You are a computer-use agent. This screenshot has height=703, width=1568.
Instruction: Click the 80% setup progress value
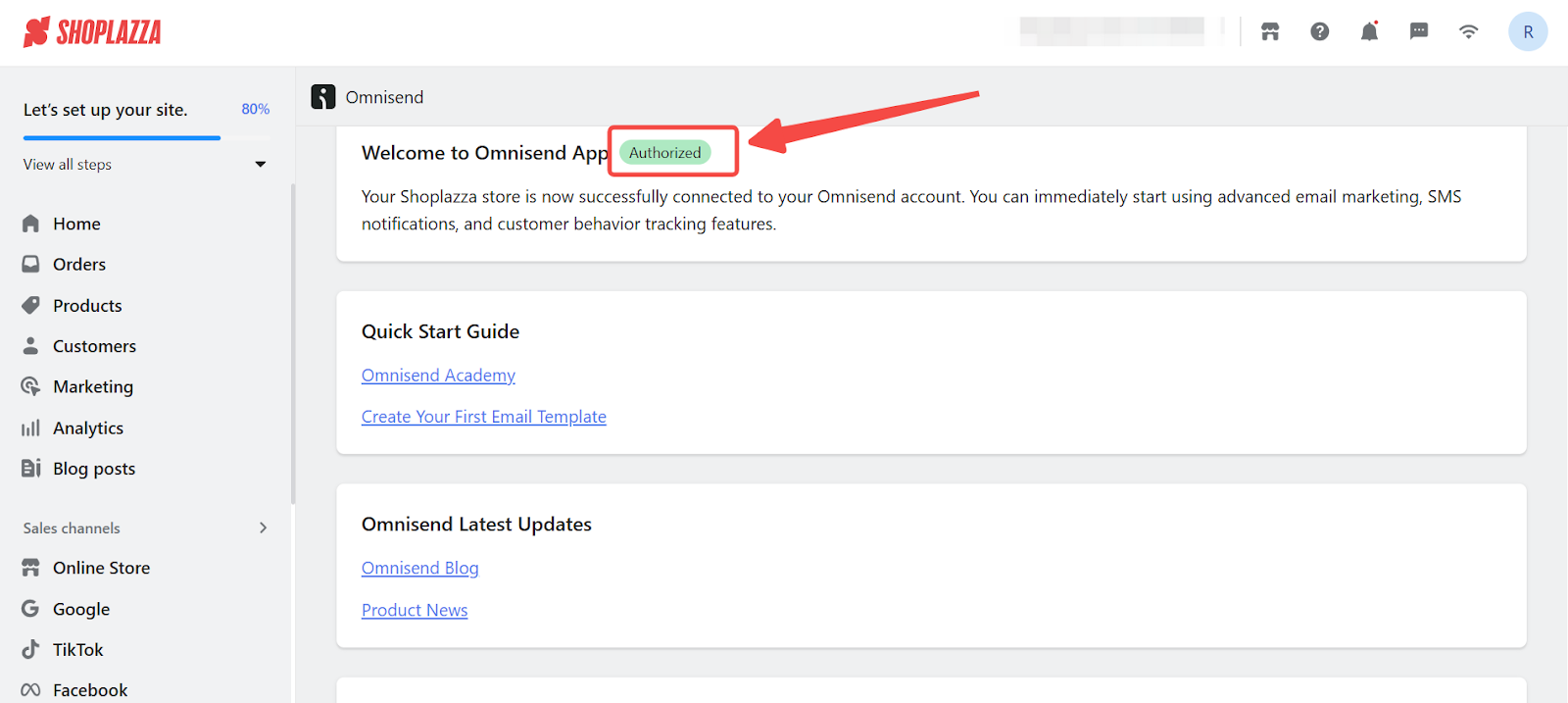256,109
